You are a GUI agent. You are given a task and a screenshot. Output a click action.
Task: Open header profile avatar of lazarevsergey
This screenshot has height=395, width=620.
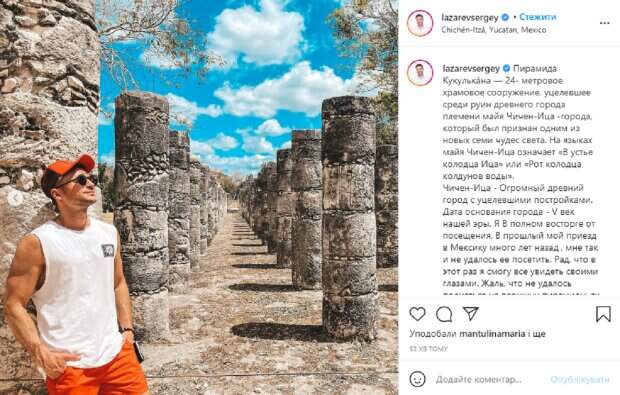pyautogui.click(x=420, y=23)
